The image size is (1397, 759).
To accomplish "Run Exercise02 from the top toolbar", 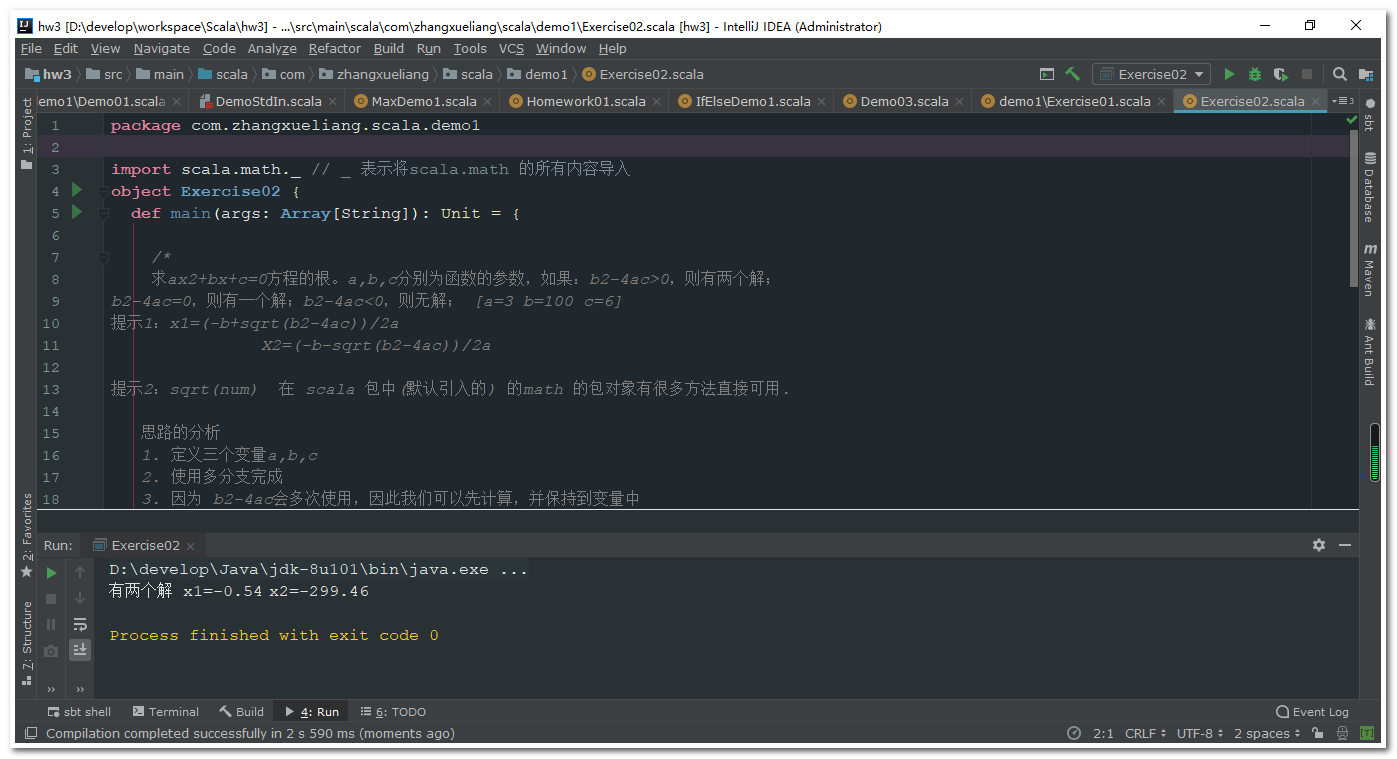I will point(1230,74).
